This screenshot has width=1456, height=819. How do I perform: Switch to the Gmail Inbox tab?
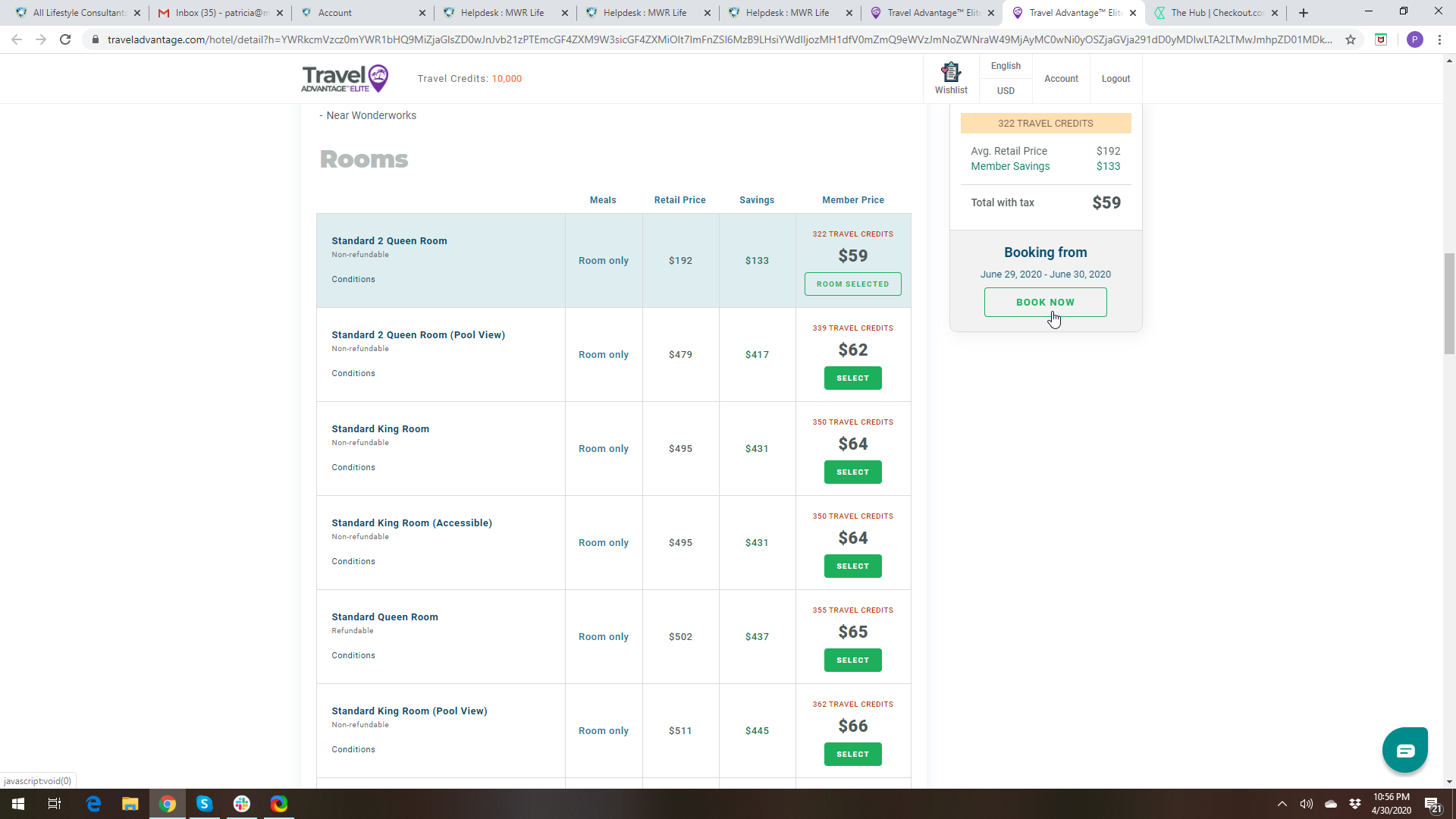221,13
